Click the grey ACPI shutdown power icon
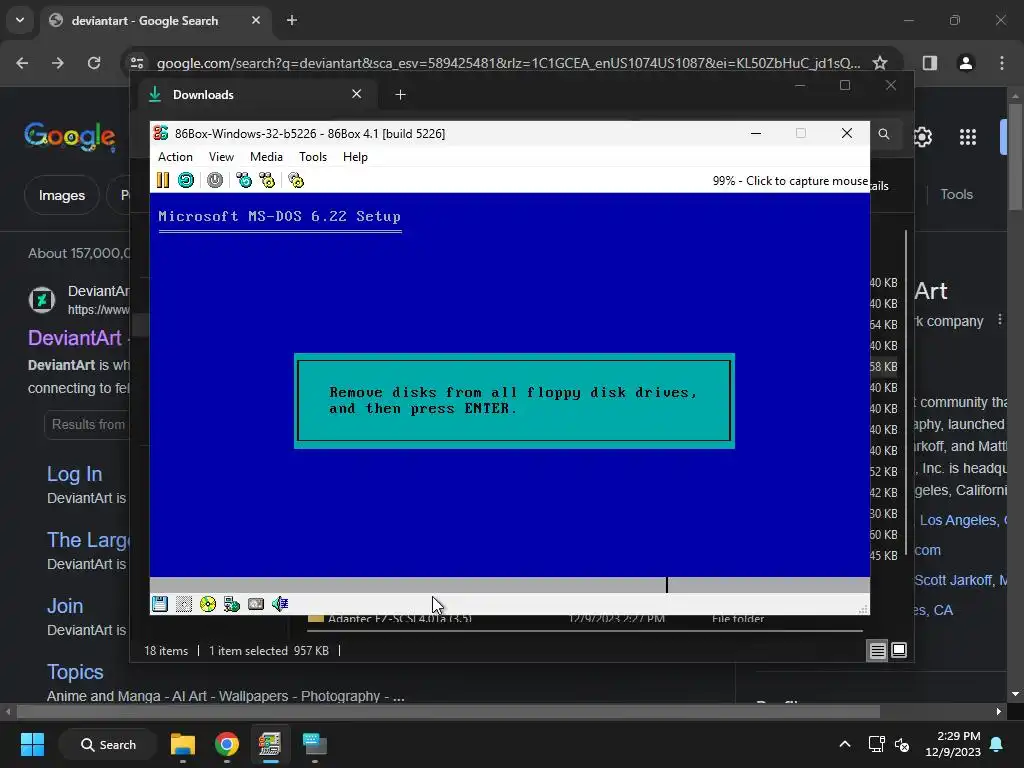Viewport: 1024px width, 768px height. pos(215,180)
